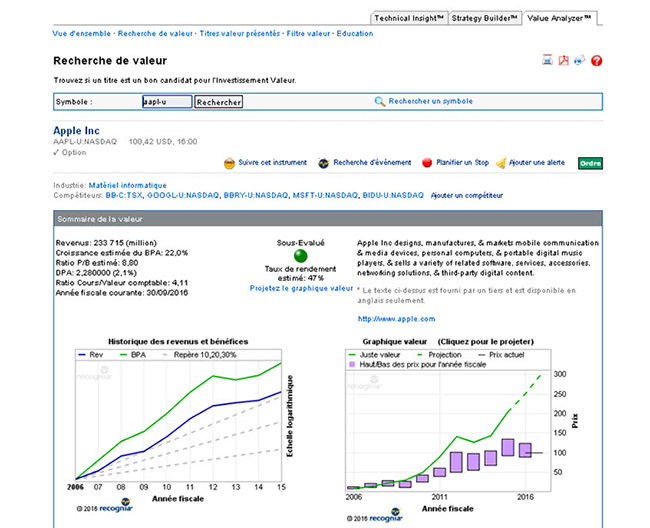
Task: Click the purple Haut/Bas legend swatch
Action: tap(352, 365)
